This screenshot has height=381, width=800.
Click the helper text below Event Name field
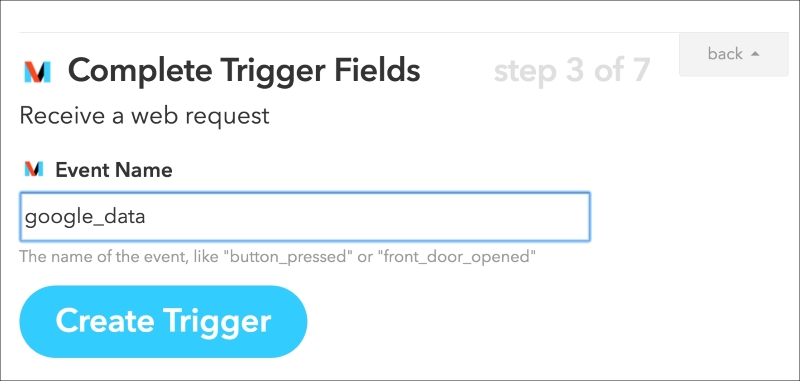click(278, 257)
